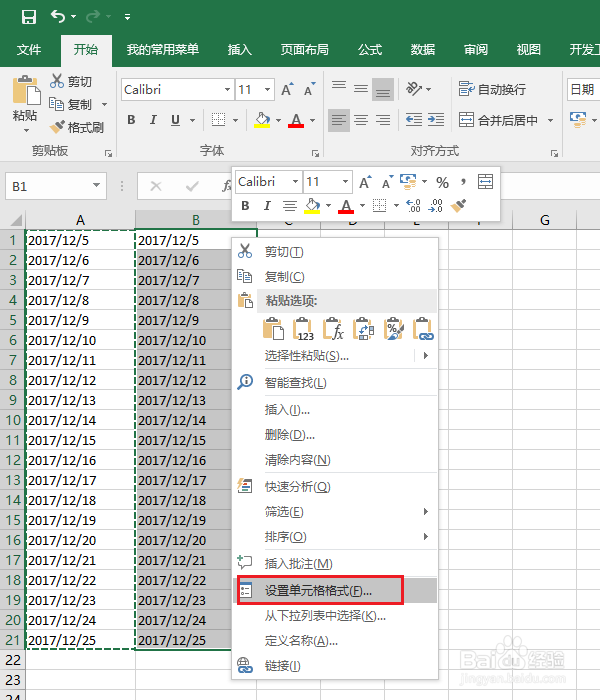
Task: Choose 剪切(T) from context menu
Action: pos(335,252)
